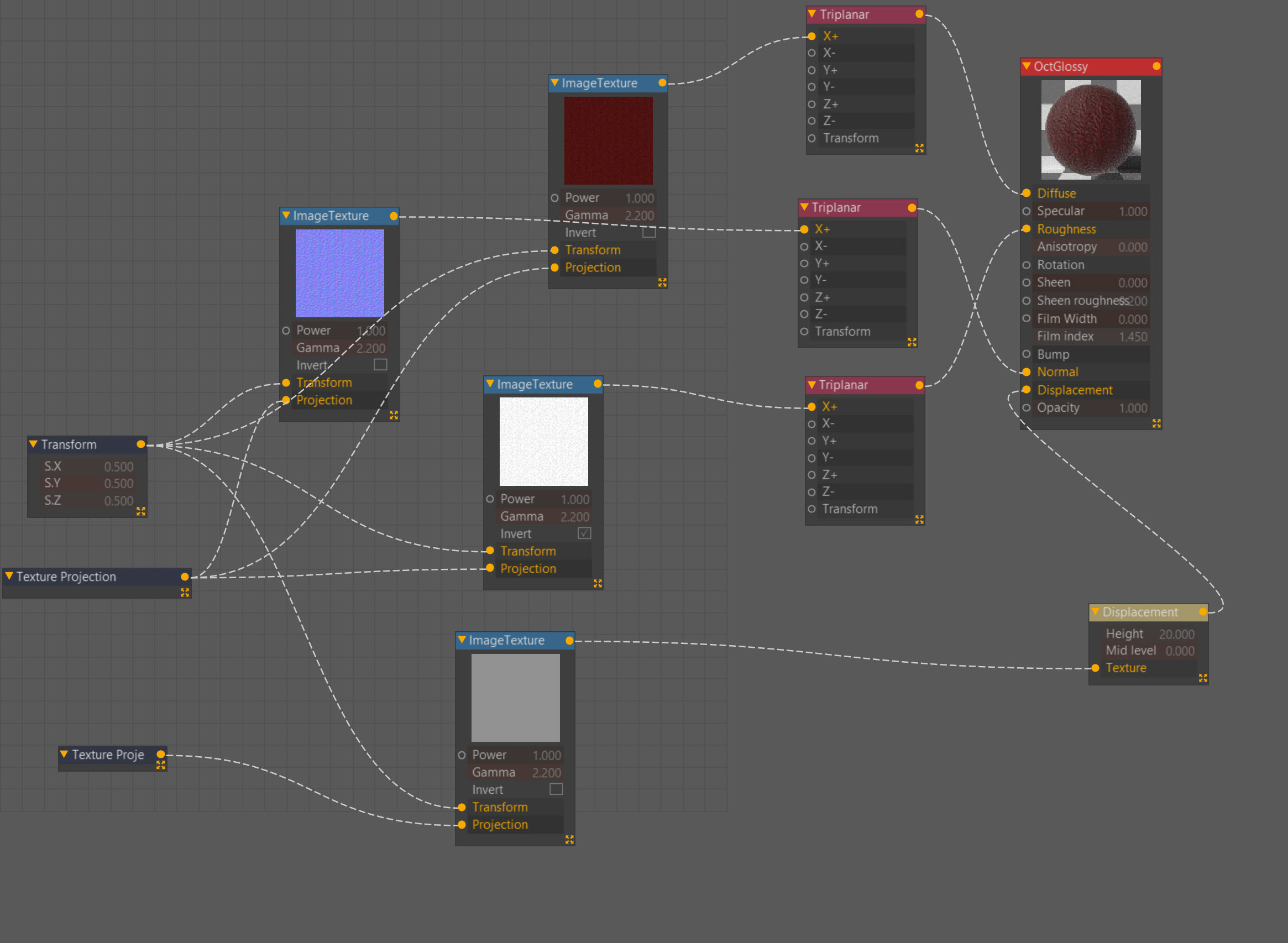Click the Displacement node output port

(x=1203, y=612)
